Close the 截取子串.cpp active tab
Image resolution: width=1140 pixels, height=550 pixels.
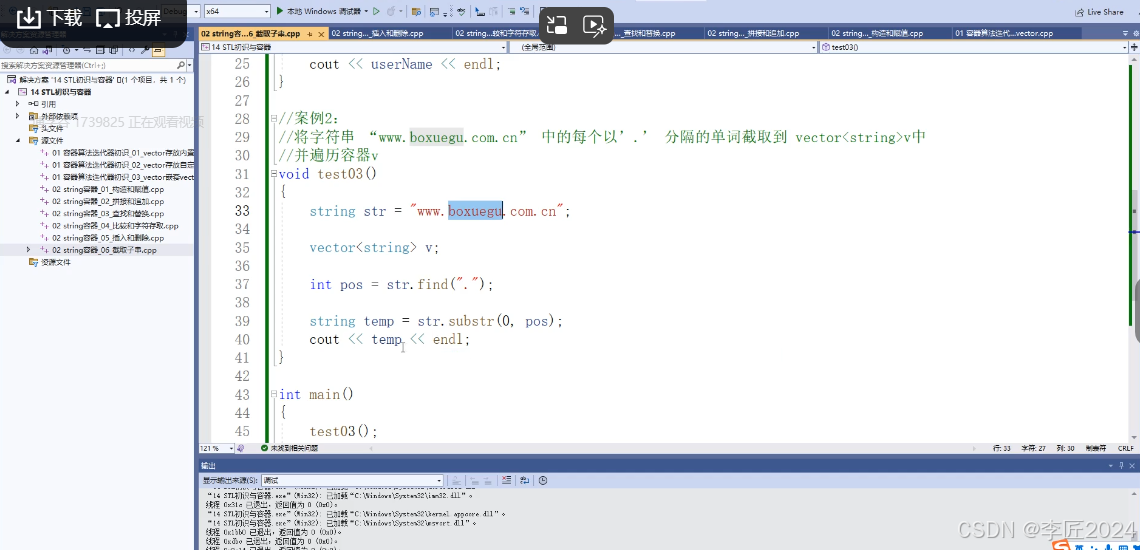321,33
